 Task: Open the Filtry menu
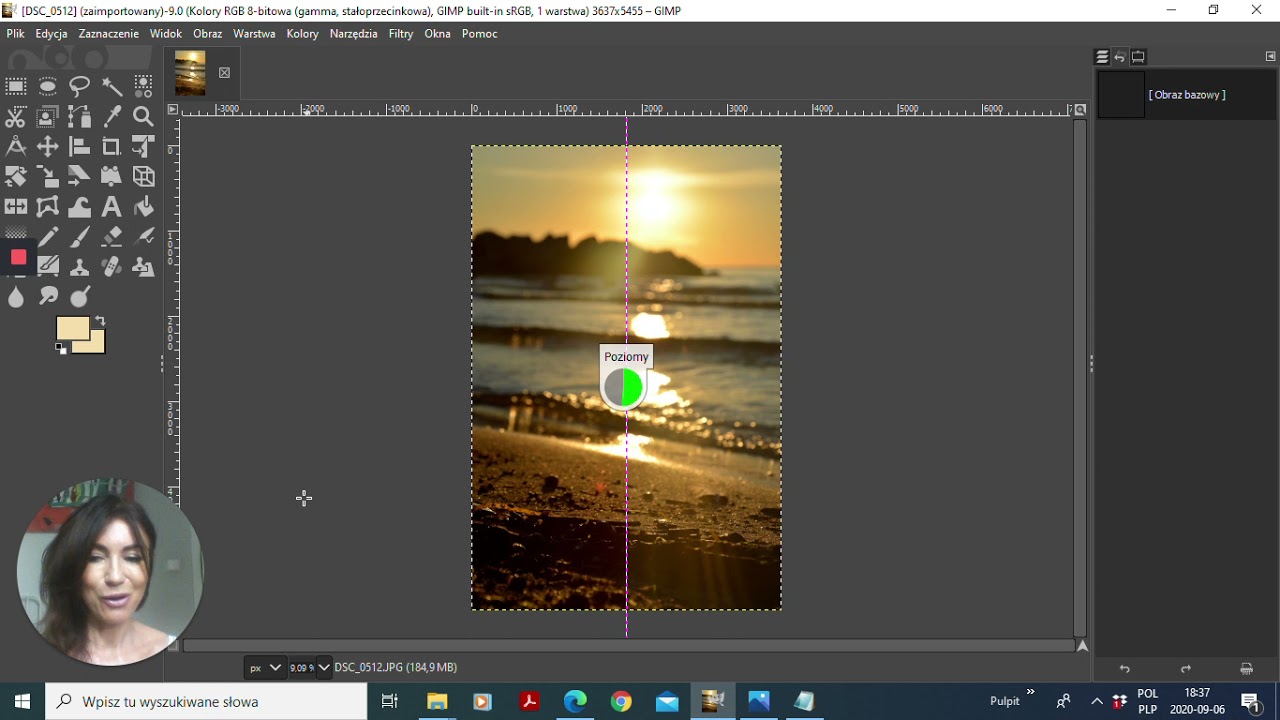coord(401,33)
